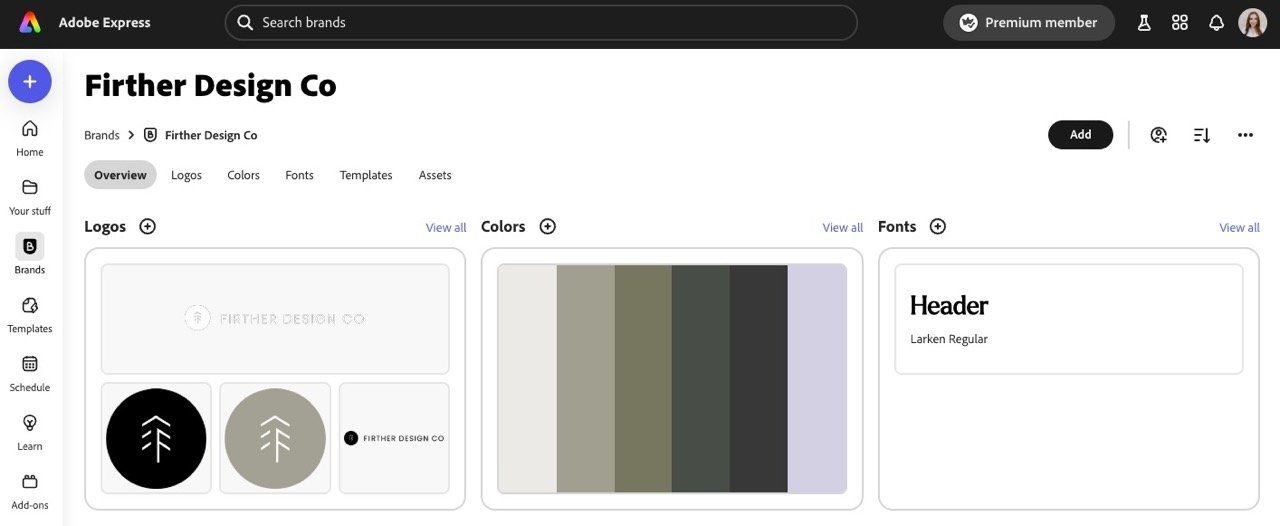This screenshot has width=1280, height=526.
Task: Add a new color with plus icon
Action: (x=548, y=227)
